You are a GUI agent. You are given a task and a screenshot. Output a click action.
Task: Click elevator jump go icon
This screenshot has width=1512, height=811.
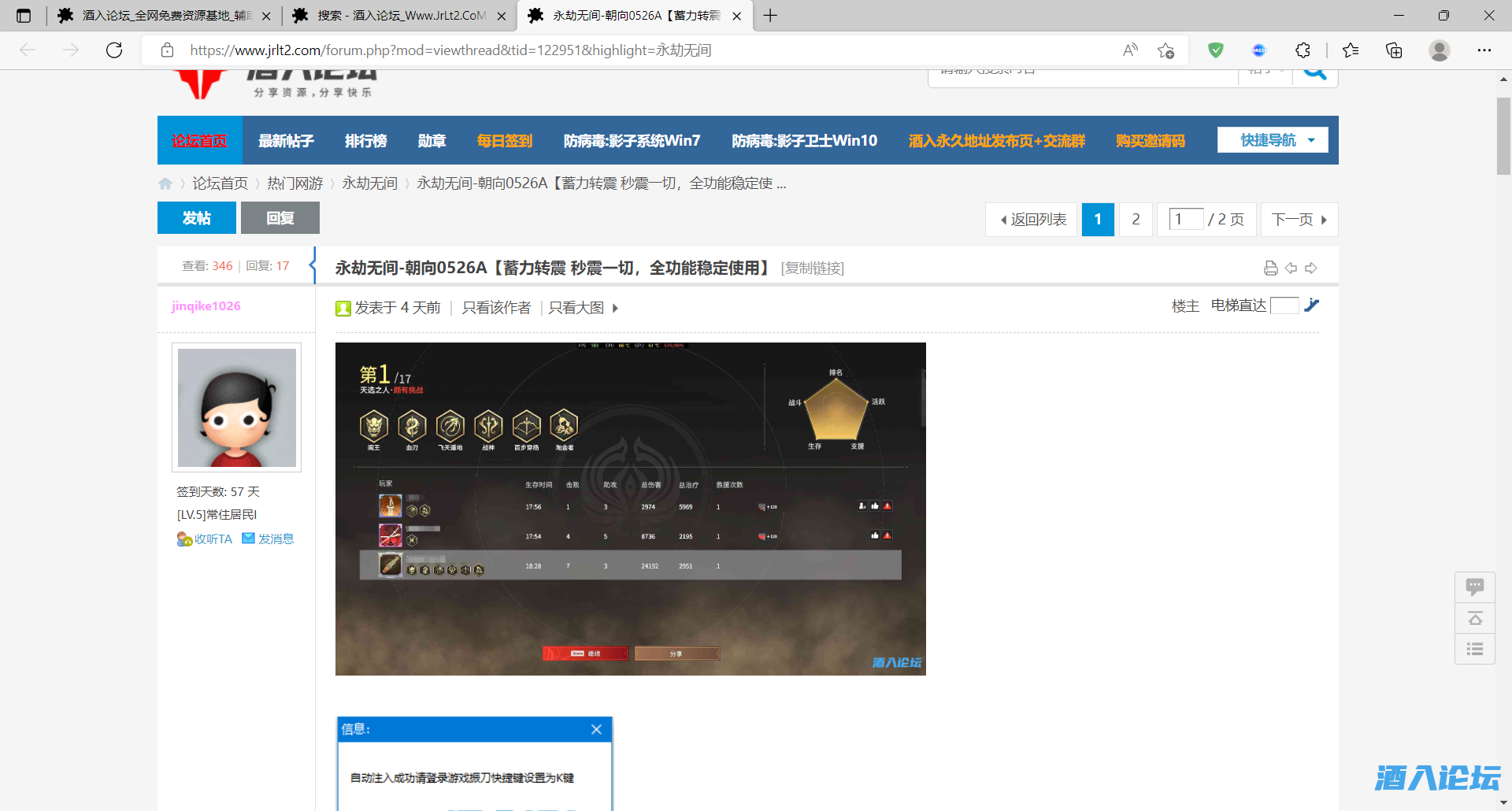click(x=1311, y=306)
